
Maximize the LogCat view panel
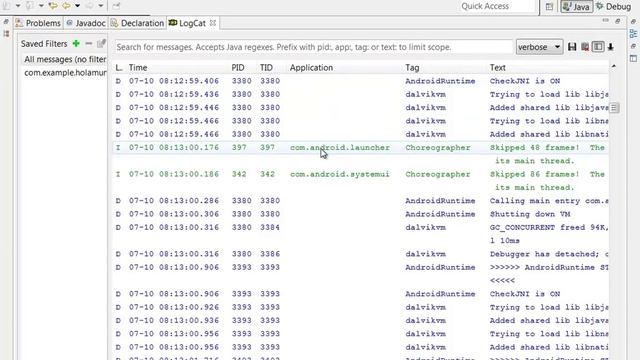[618, 20]
